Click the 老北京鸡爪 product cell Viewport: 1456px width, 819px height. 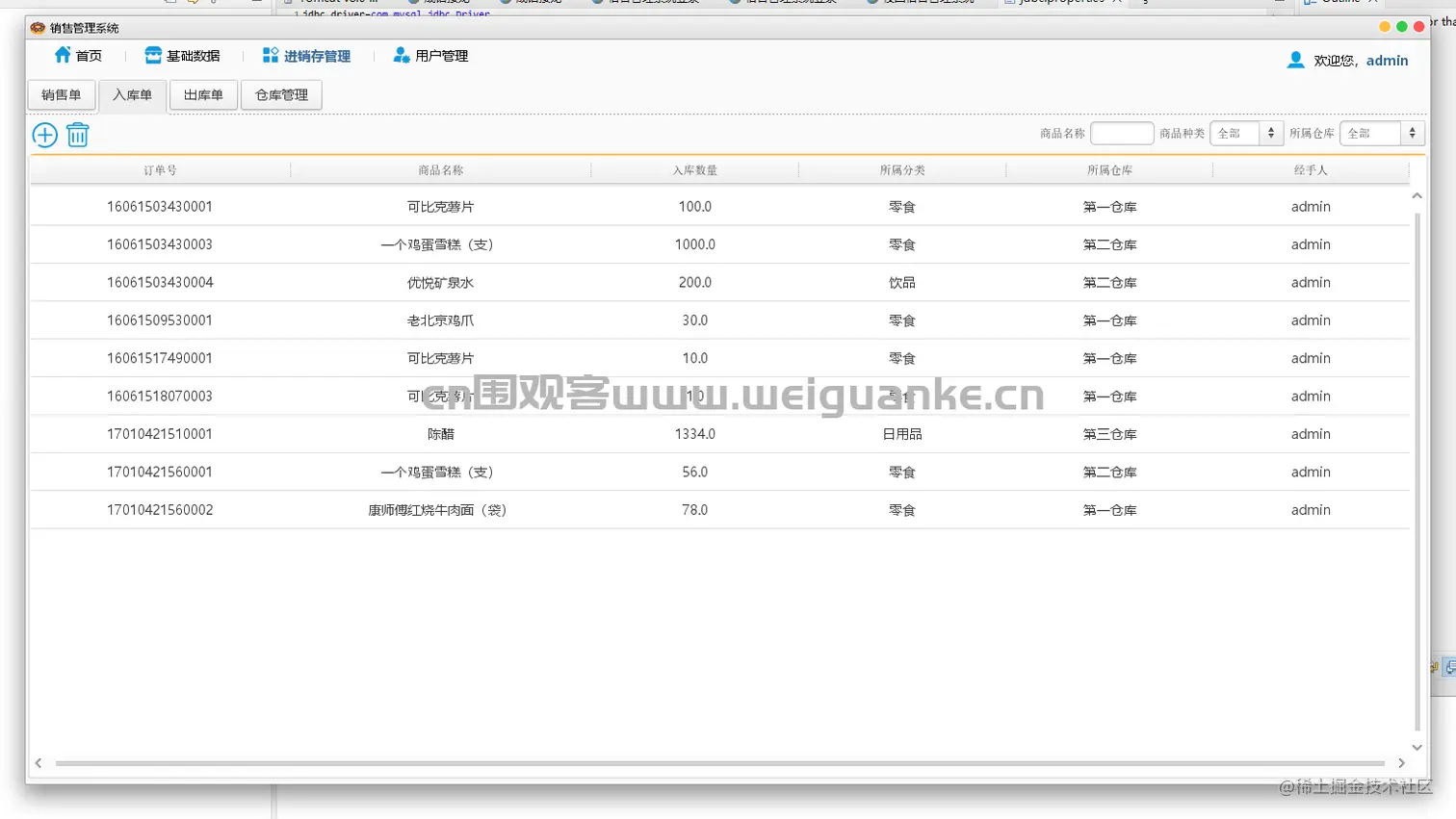coord(441,320)
